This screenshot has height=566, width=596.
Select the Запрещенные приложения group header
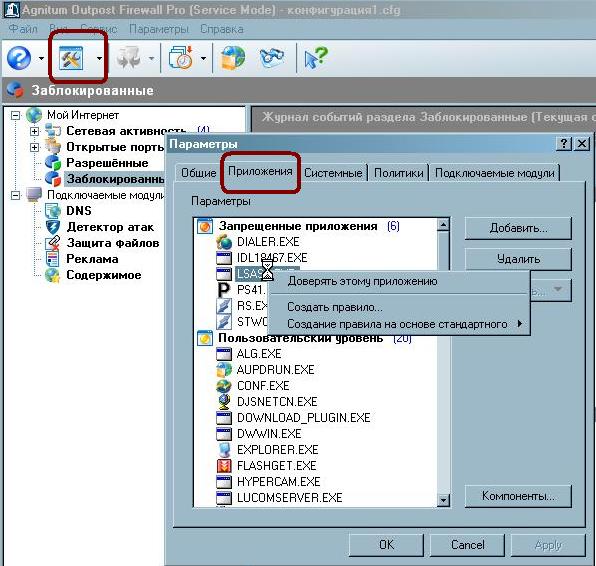[298, 226]
